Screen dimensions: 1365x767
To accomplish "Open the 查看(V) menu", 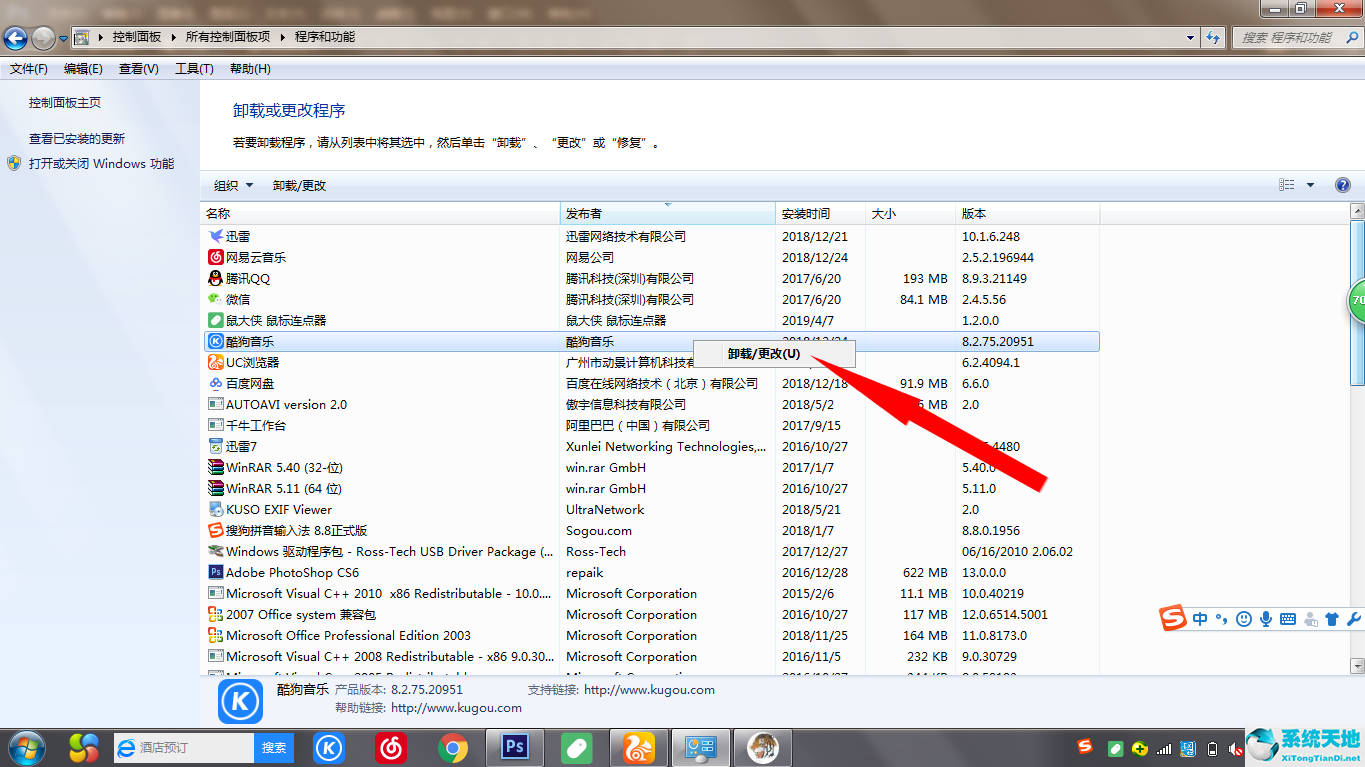I will (139, 69).
